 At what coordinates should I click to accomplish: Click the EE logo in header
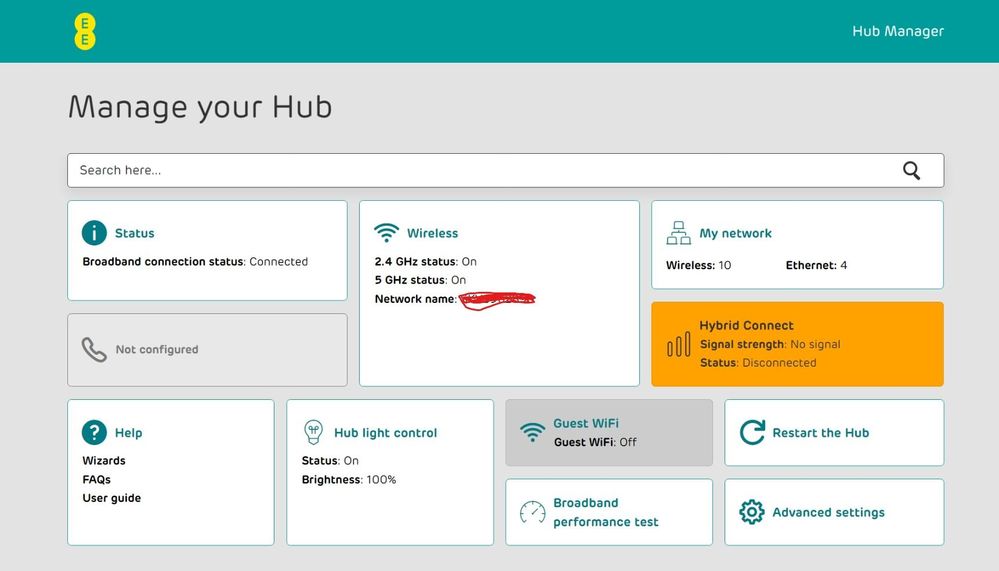(x=85, y=31)
